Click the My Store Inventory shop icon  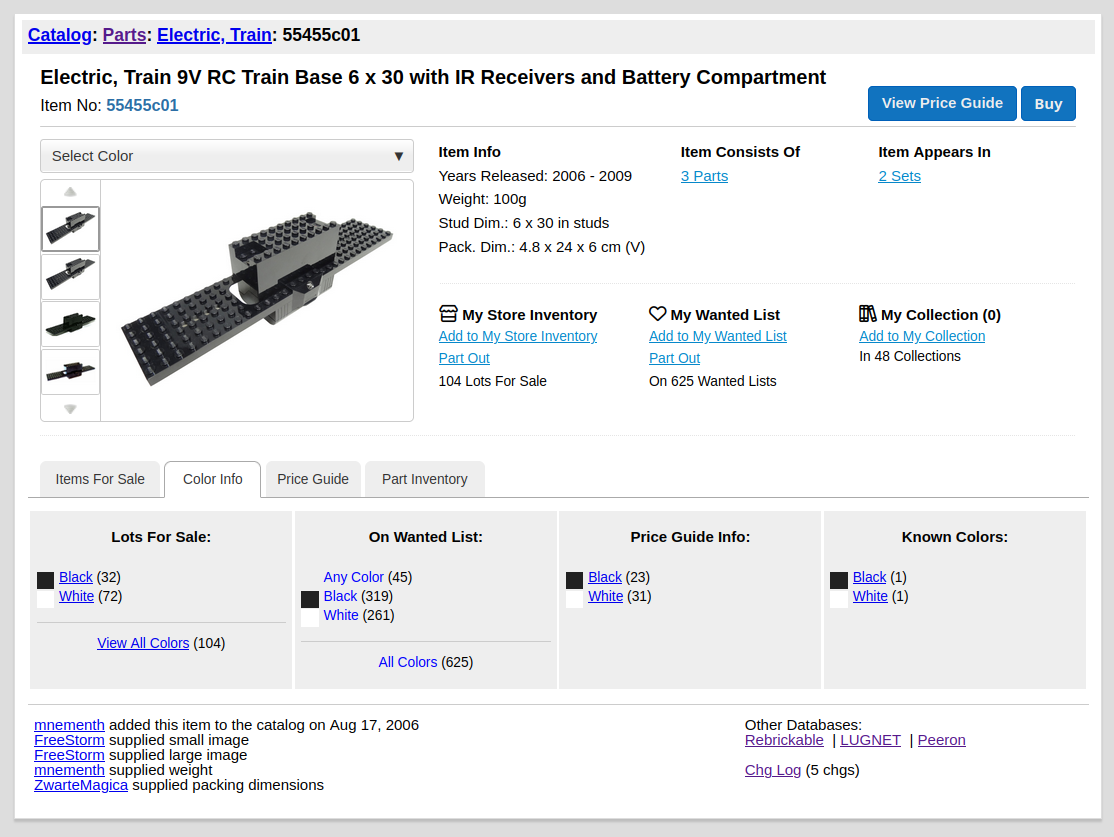[x=448, y=313]
